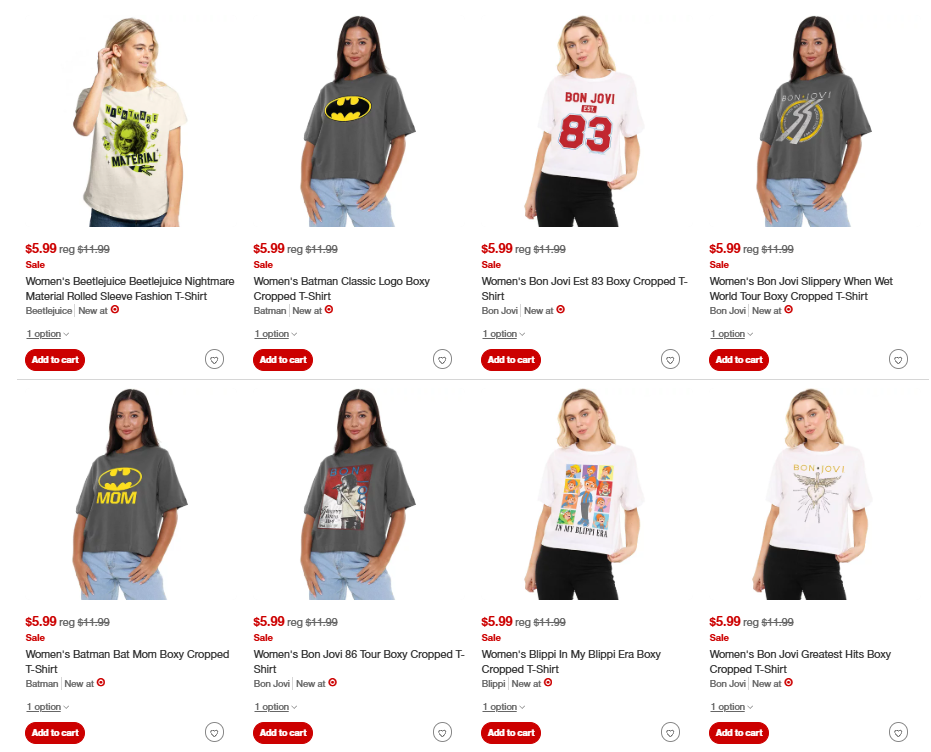Heart the Bon Jovi Slippery When Wet shirt
This screenshot has width=931, height=752.
[898, 359]
